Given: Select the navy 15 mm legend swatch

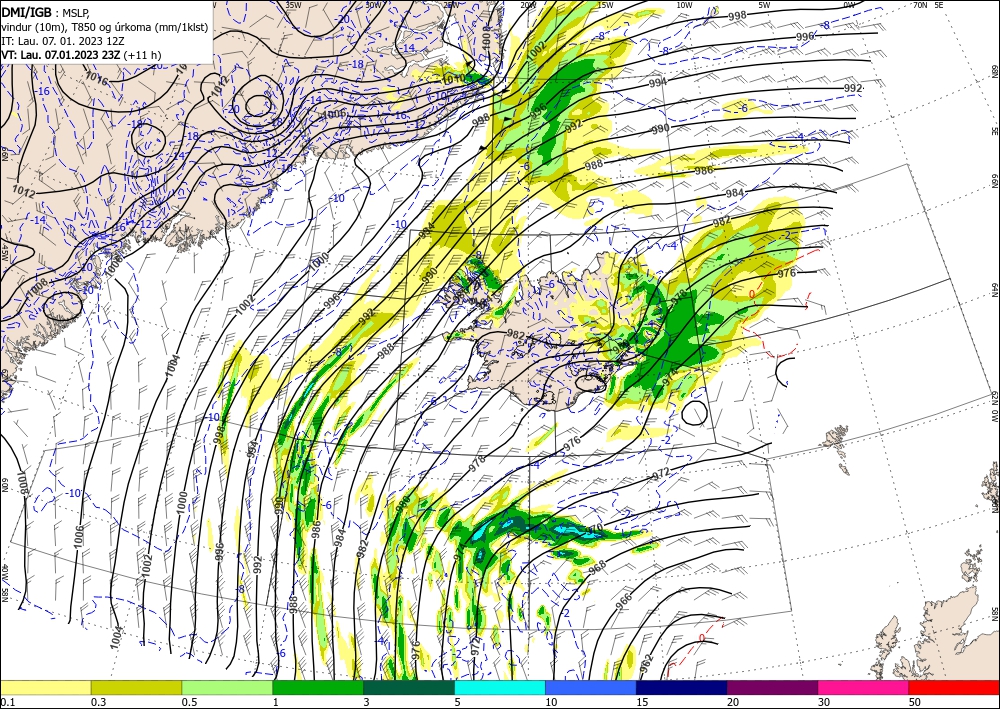Looking at the screenshot, I should (682, 687).
